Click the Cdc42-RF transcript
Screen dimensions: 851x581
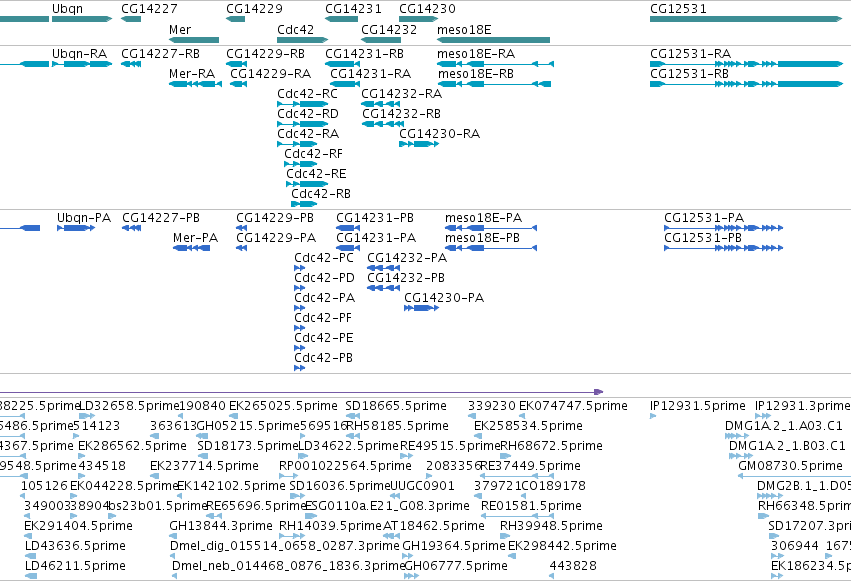(x=301, y=164)
